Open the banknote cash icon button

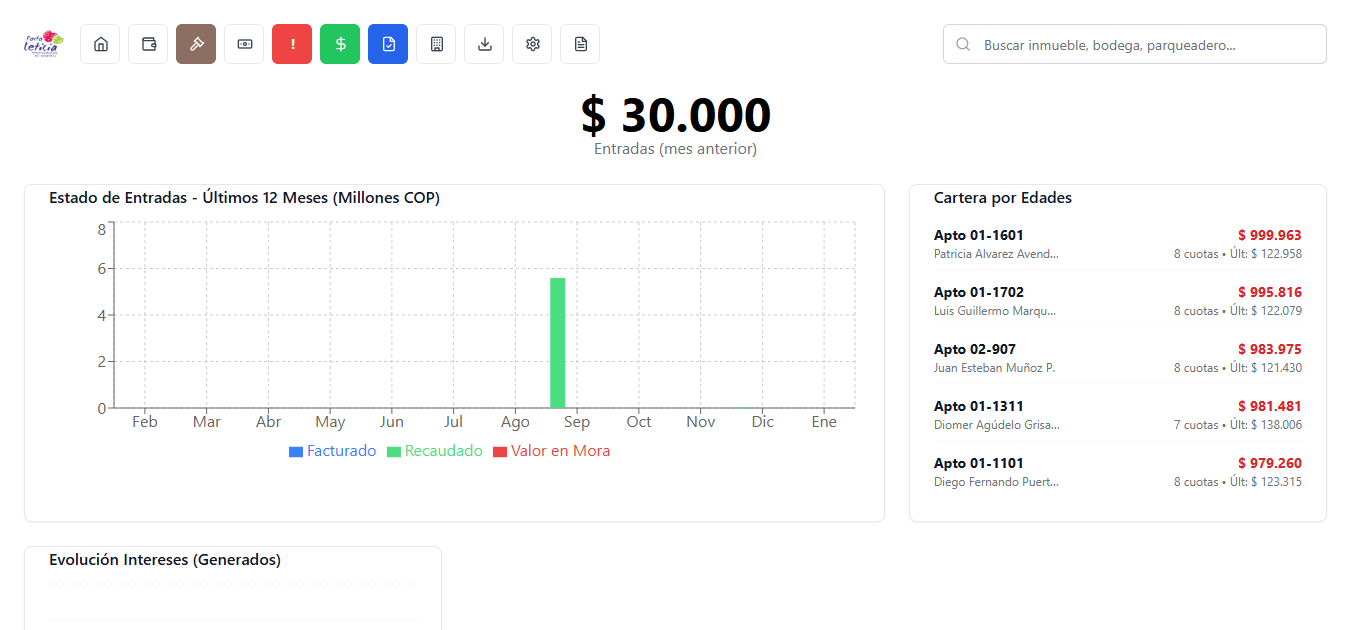244,44
